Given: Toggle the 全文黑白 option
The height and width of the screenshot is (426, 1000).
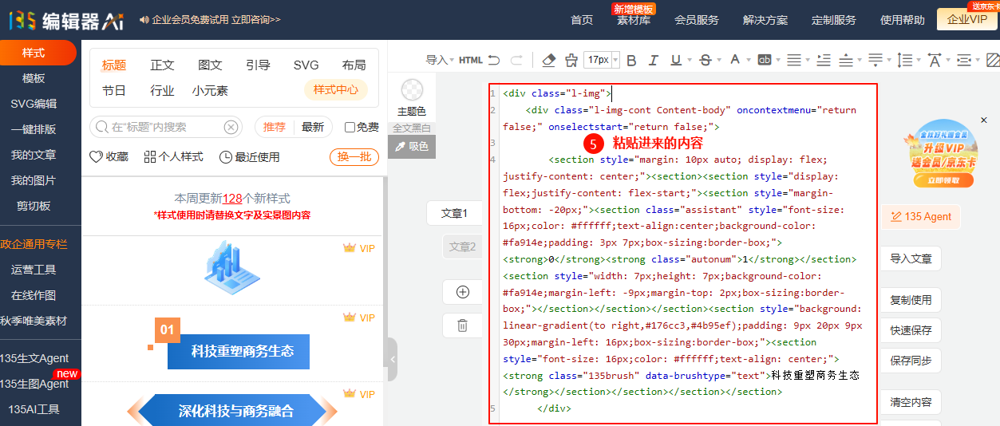Looking at the screenshot, I should click(x=412, y=128).
